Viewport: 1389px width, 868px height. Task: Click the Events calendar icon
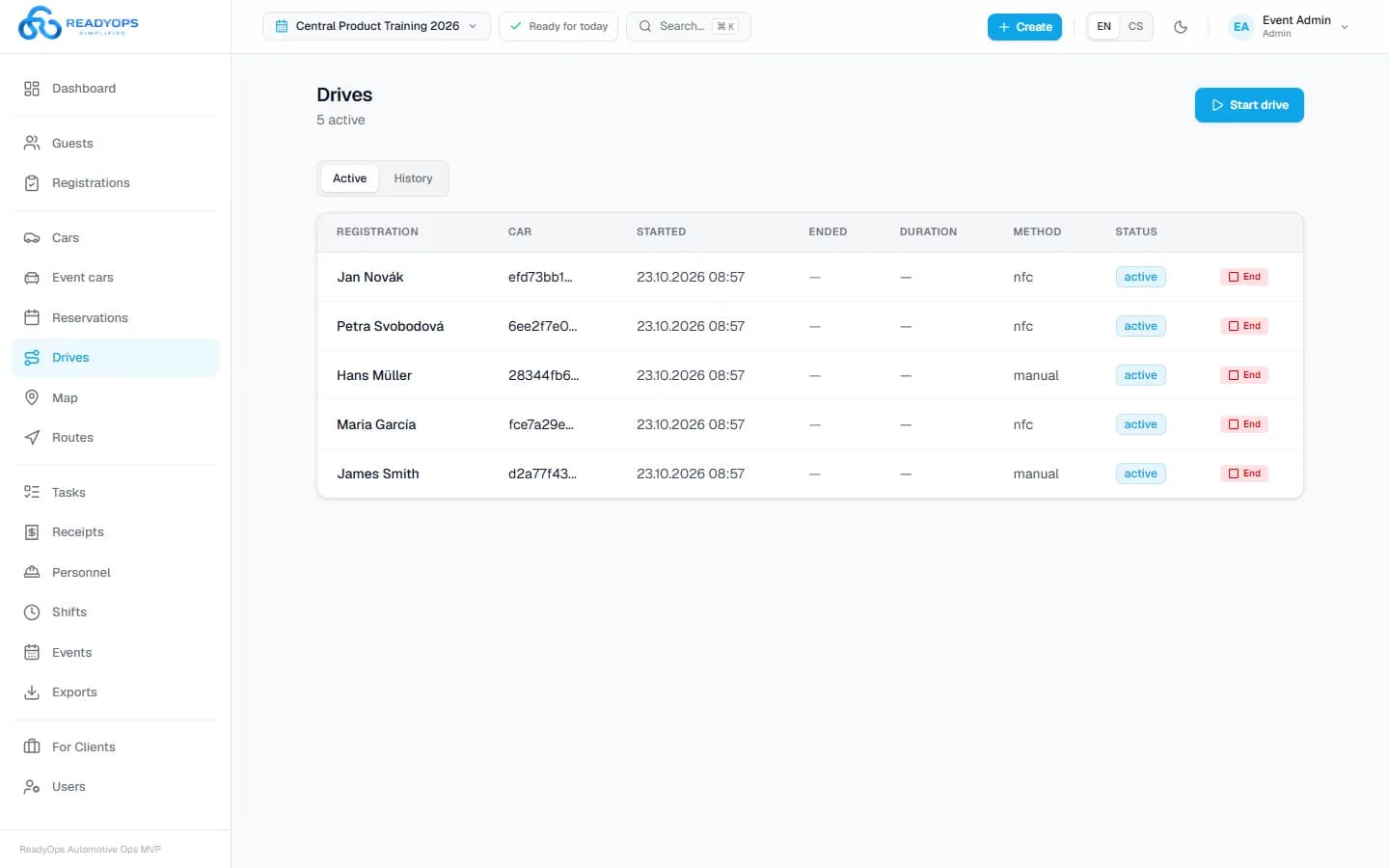tap(32, 653)
